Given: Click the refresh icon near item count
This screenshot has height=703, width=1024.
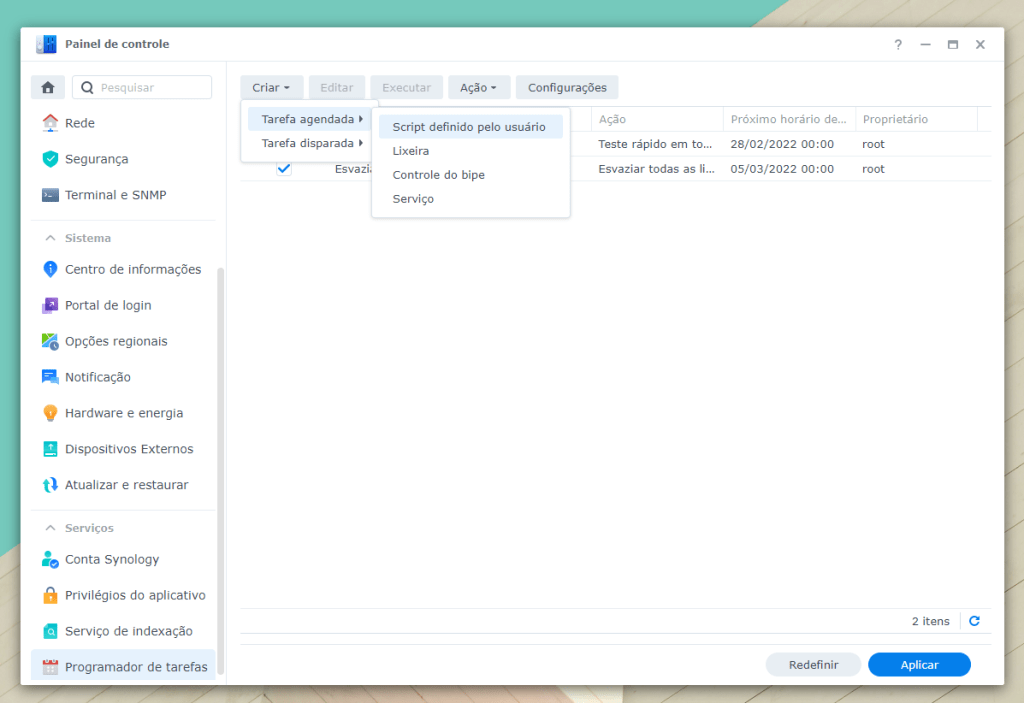Looking at the screenshot, I should pos(974,621).
